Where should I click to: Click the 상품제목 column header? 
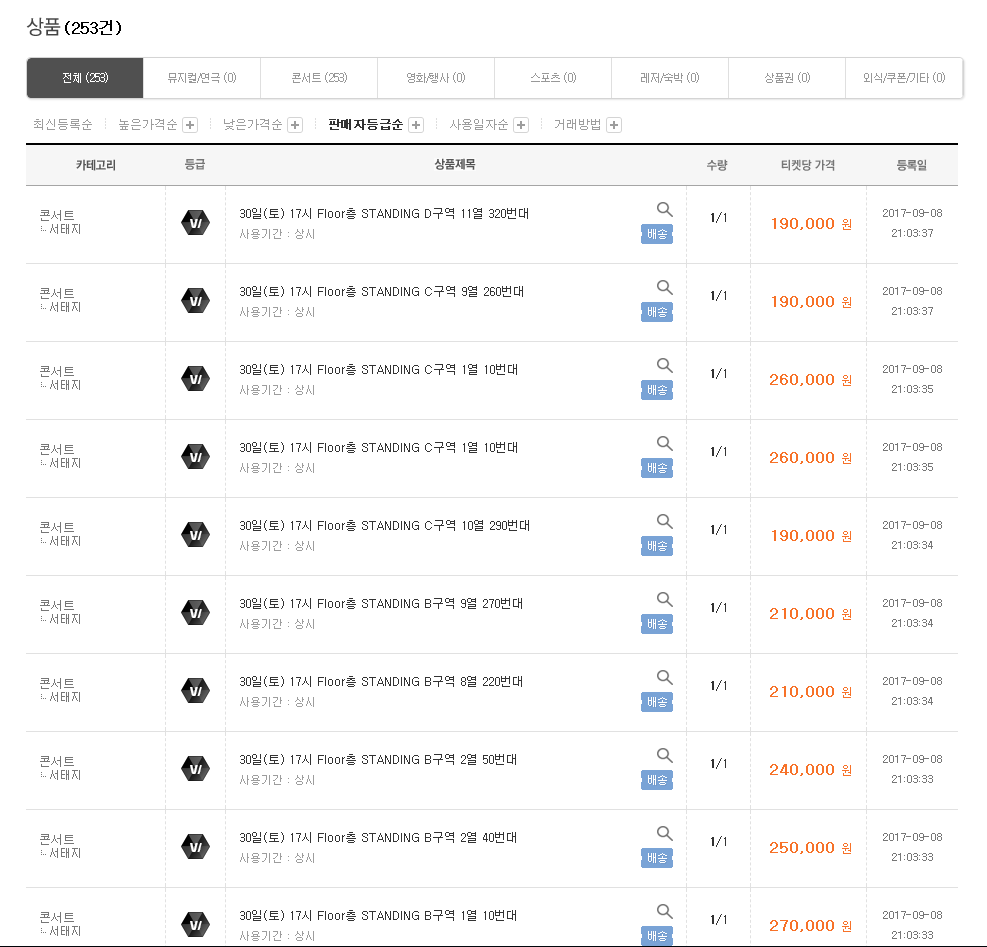(455, 164)
